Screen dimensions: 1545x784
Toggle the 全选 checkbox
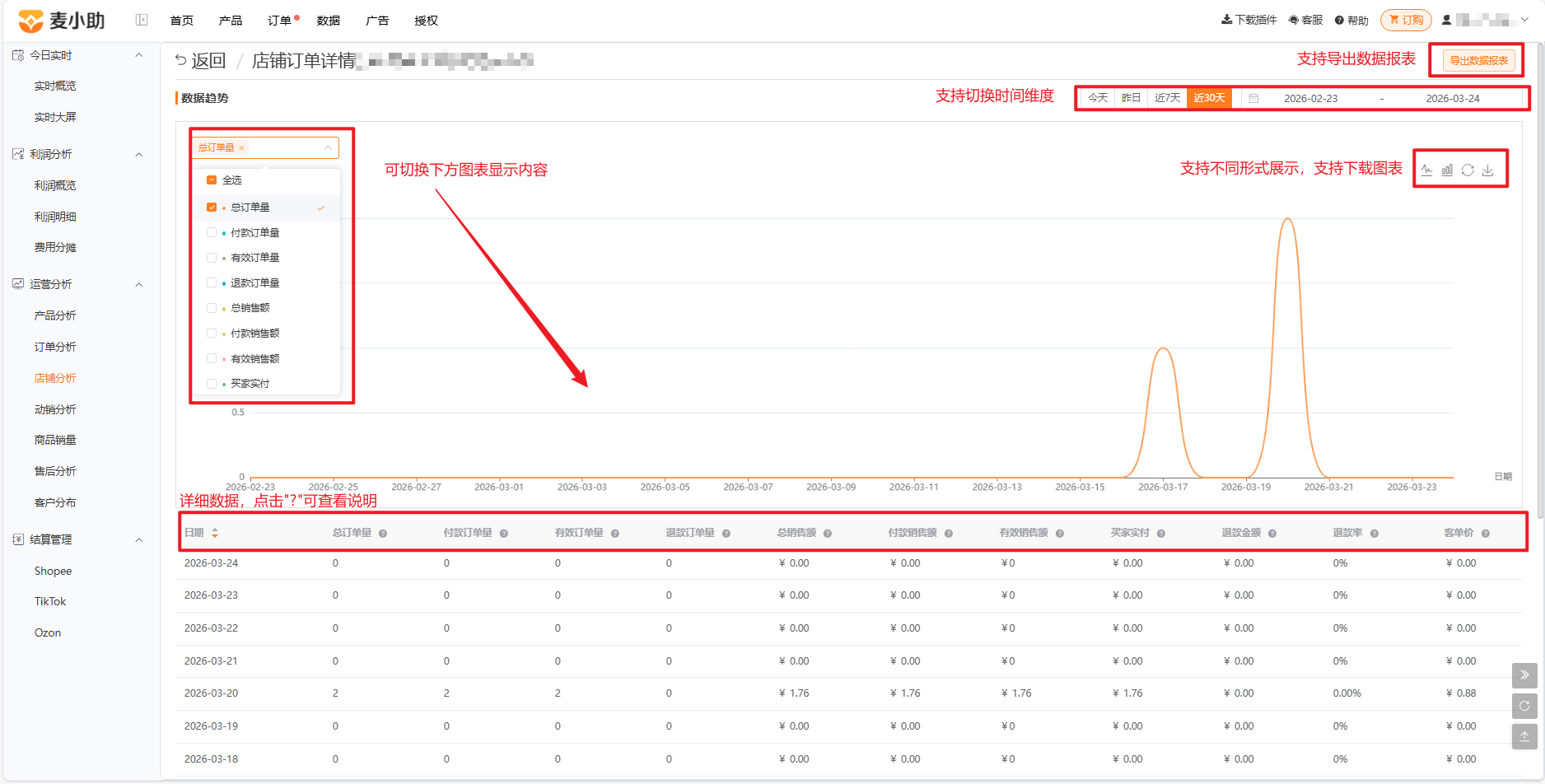coord(212,180)
